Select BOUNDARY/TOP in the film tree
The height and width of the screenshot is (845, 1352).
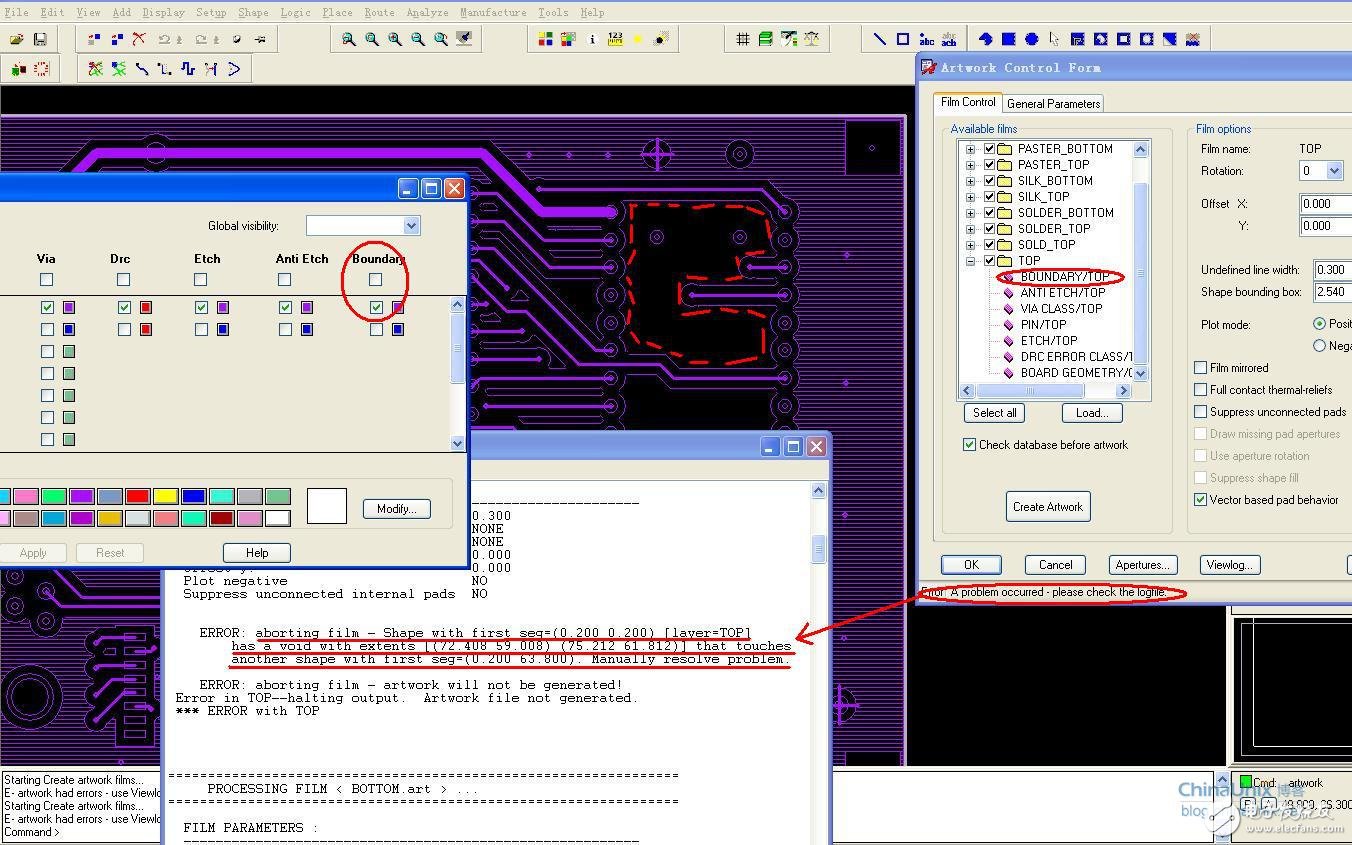point(1064,277)
